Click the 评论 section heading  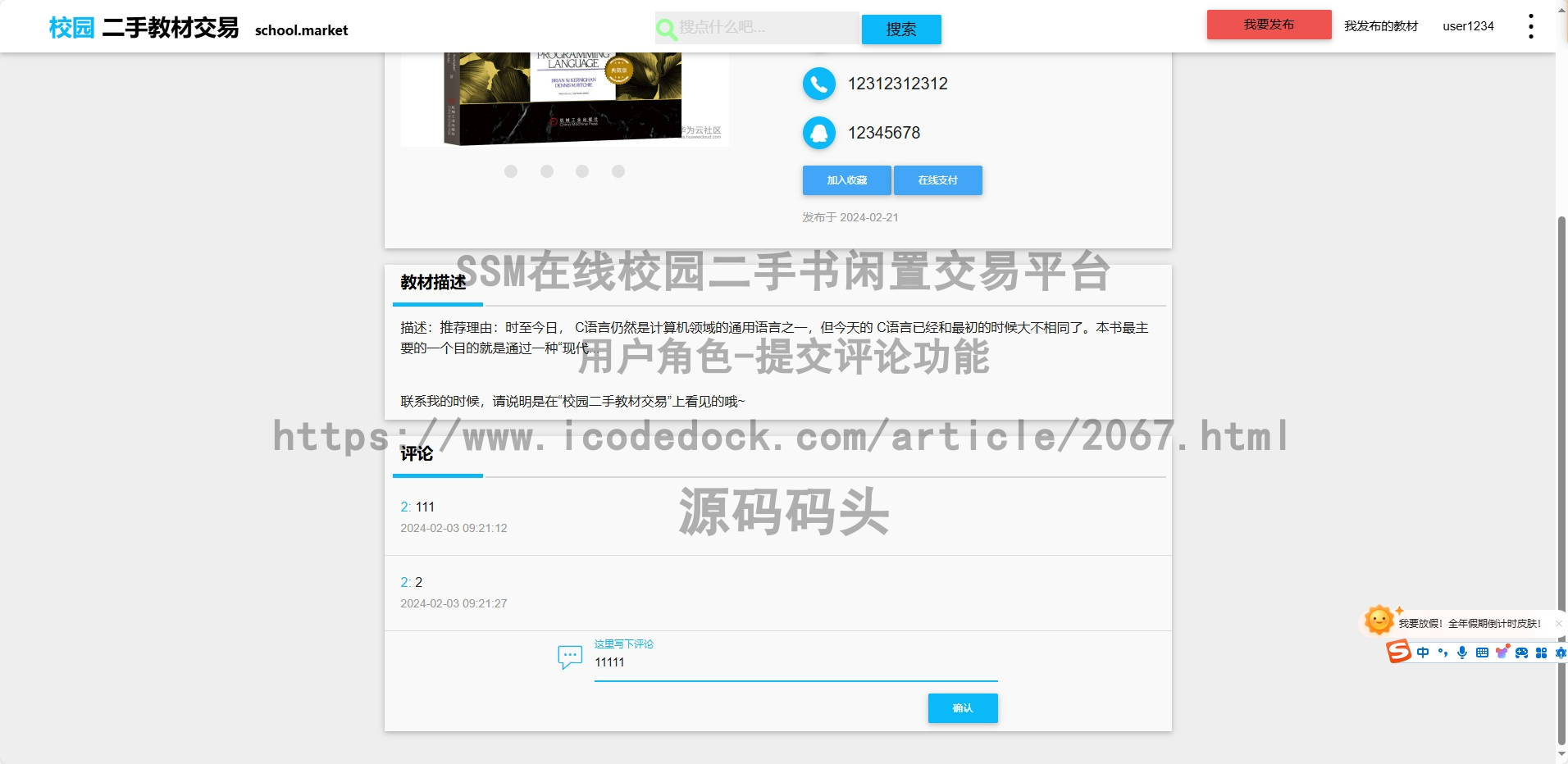417,453
